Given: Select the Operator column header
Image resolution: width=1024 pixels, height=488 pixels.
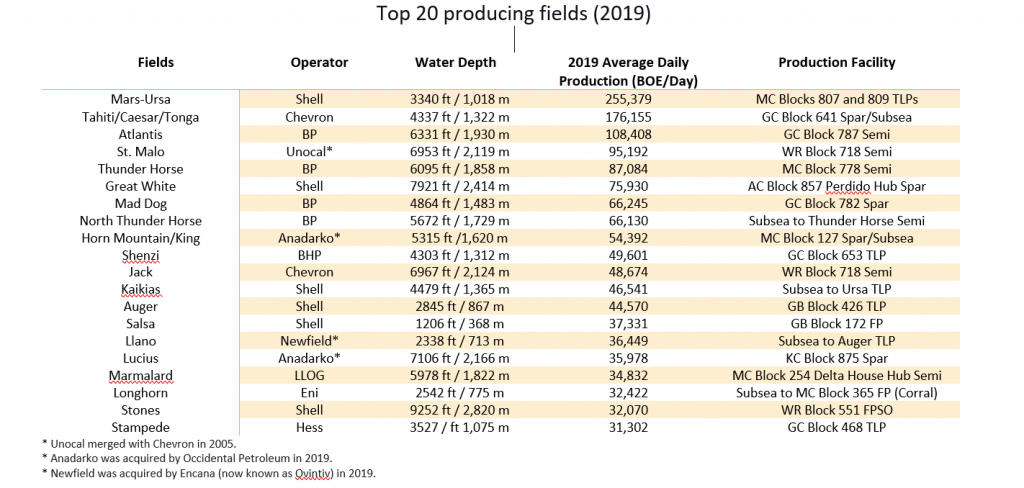Looking at the screenshot, I should [x=319, y=62].
